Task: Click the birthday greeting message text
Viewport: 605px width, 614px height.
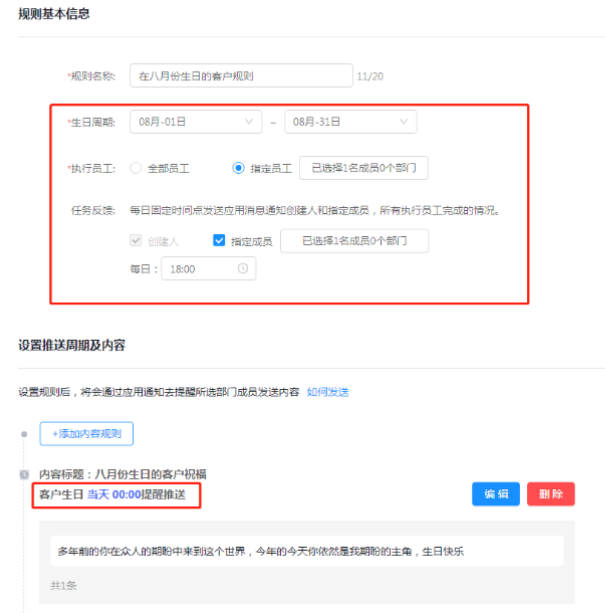Action: [261, 551]
